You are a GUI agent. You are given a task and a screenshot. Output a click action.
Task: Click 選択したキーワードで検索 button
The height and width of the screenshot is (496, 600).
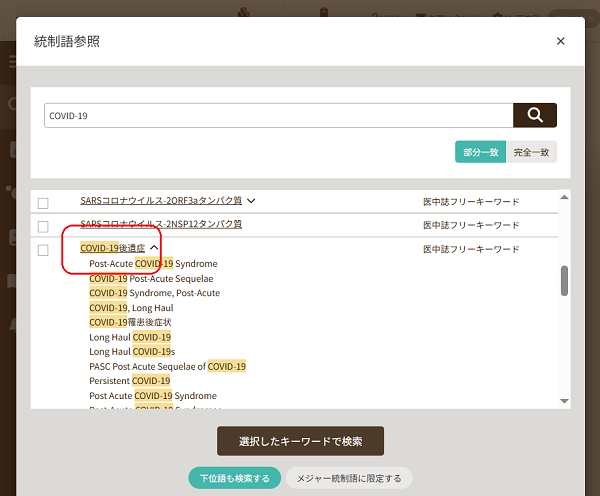click(x=300, y=441)
